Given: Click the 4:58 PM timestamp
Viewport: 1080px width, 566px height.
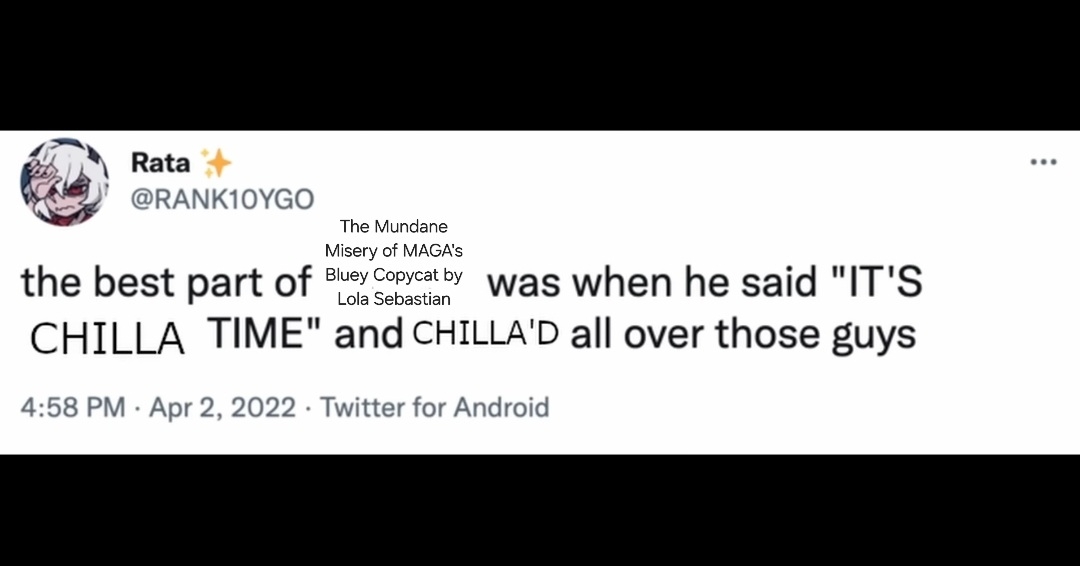Looking at the screenshot, I should coord(73,408).
